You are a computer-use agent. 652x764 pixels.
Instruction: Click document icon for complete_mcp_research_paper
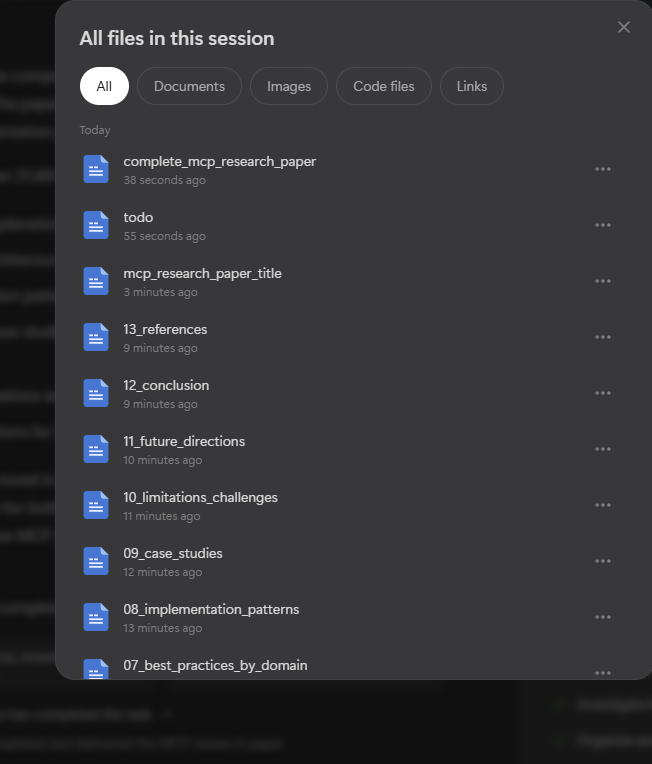(96, 169)
